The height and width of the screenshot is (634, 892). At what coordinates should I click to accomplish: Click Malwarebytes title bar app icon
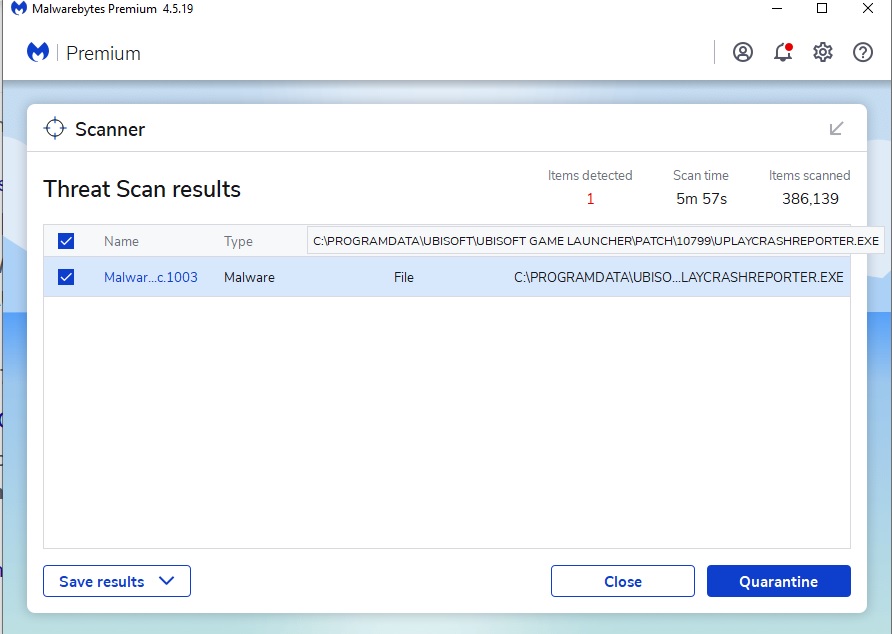19,9
